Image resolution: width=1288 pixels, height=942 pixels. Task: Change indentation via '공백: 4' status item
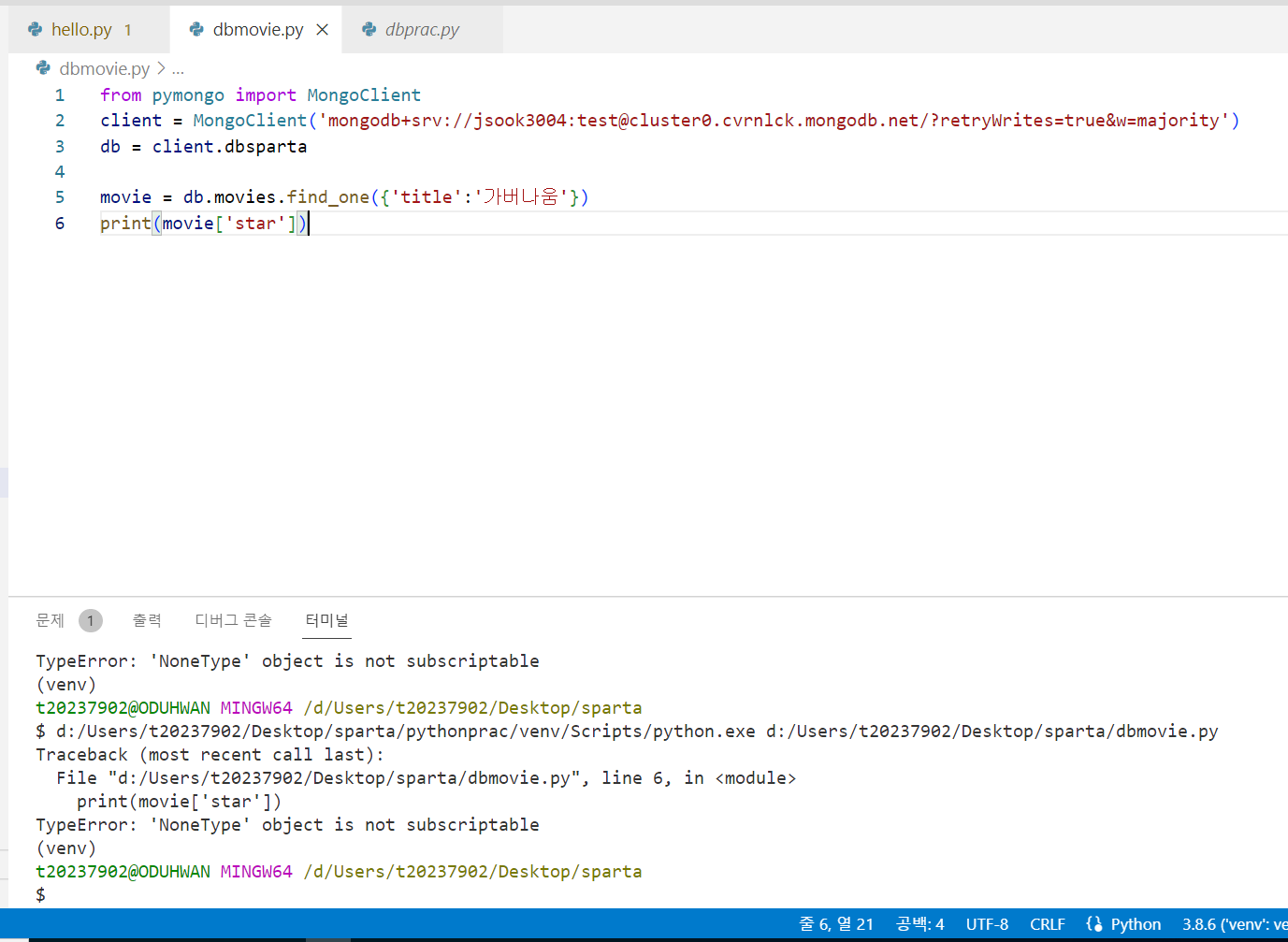point(920,924)
